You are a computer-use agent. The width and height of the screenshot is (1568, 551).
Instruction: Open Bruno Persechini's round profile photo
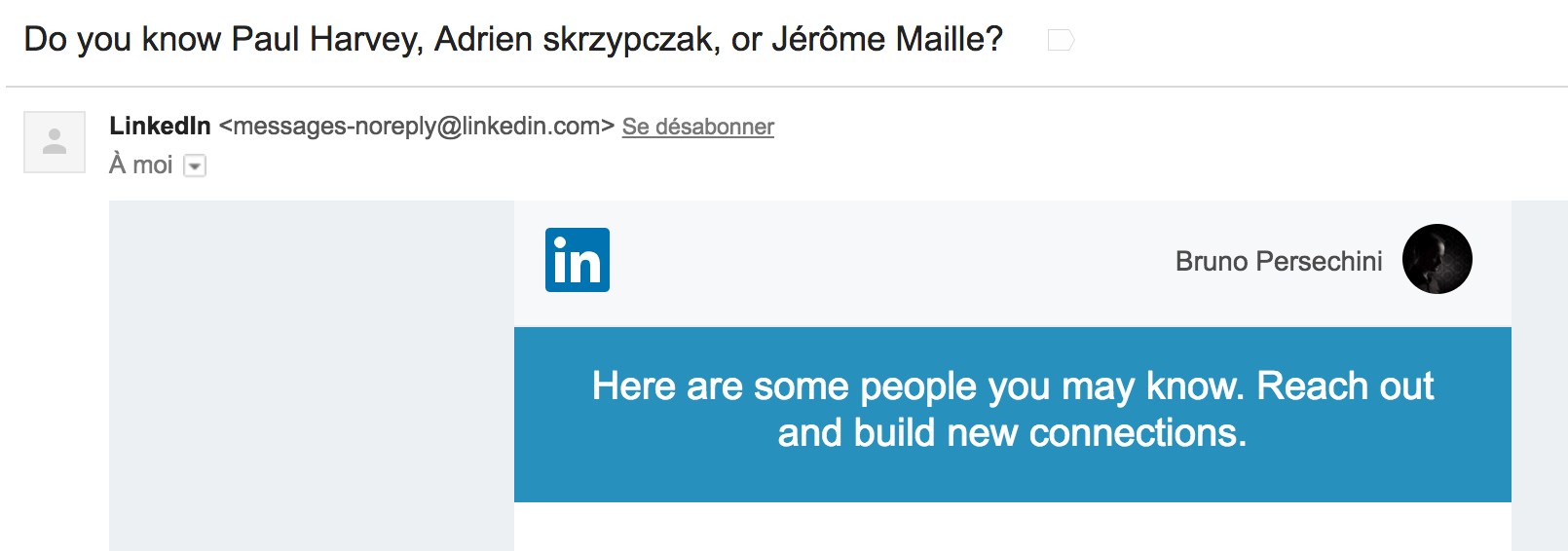[1437, 259]
